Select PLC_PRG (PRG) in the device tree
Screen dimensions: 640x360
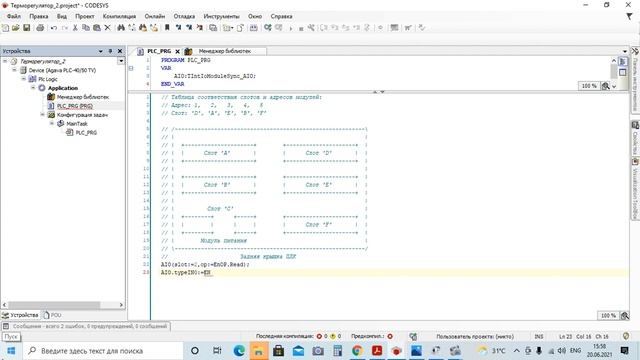75,106
